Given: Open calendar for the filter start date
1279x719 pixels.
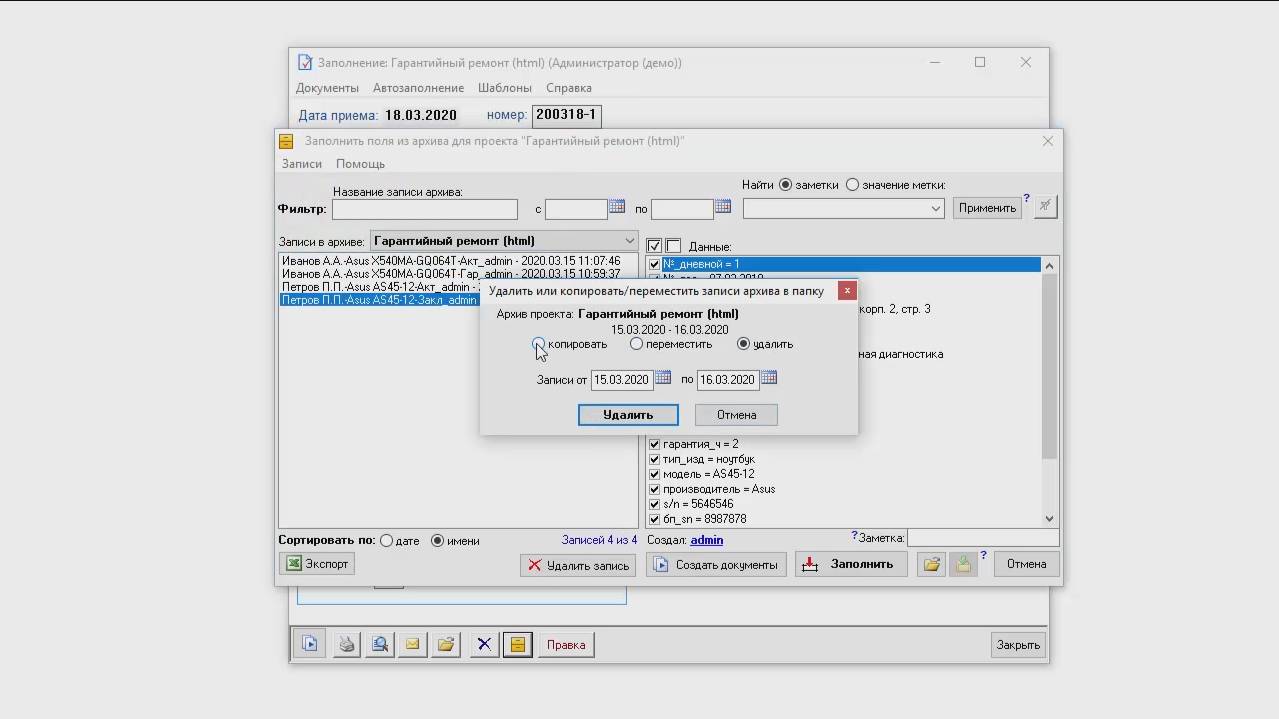Looking at the screenshot, I should [617, 207].
